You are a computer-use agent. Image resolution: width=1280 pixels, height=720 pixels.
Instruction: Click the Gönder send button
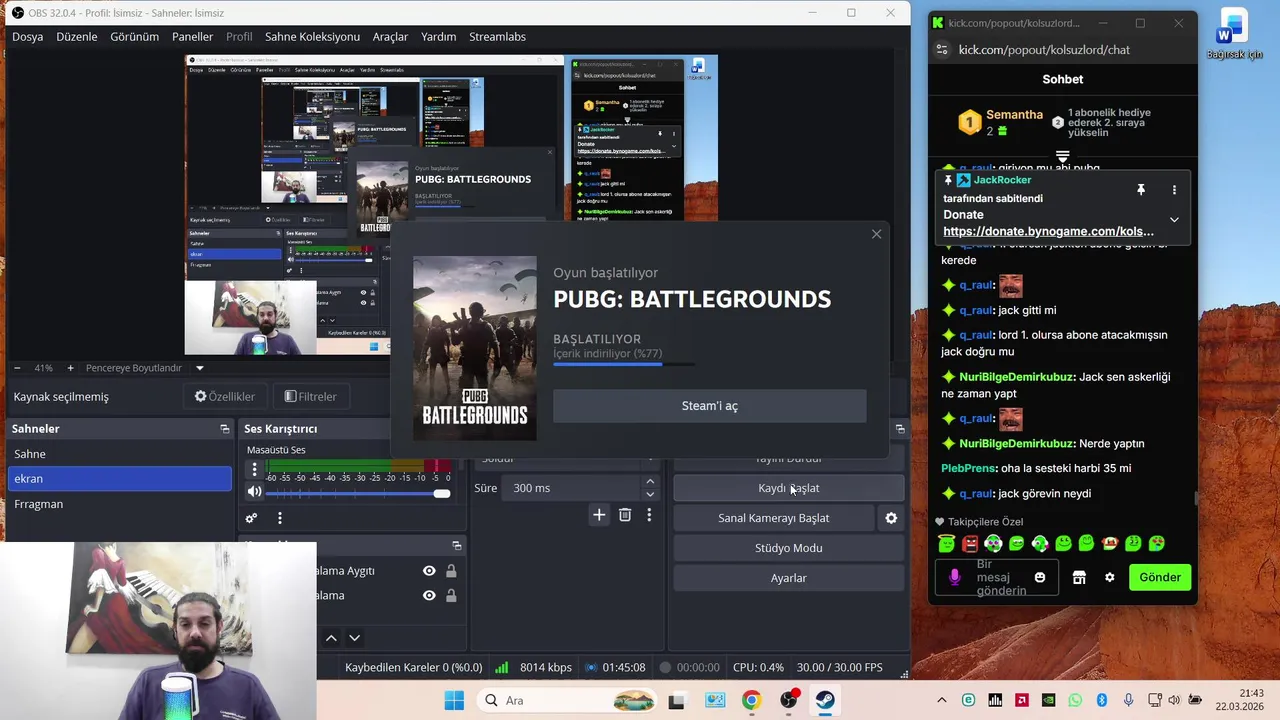click(x=1160, y=577)
